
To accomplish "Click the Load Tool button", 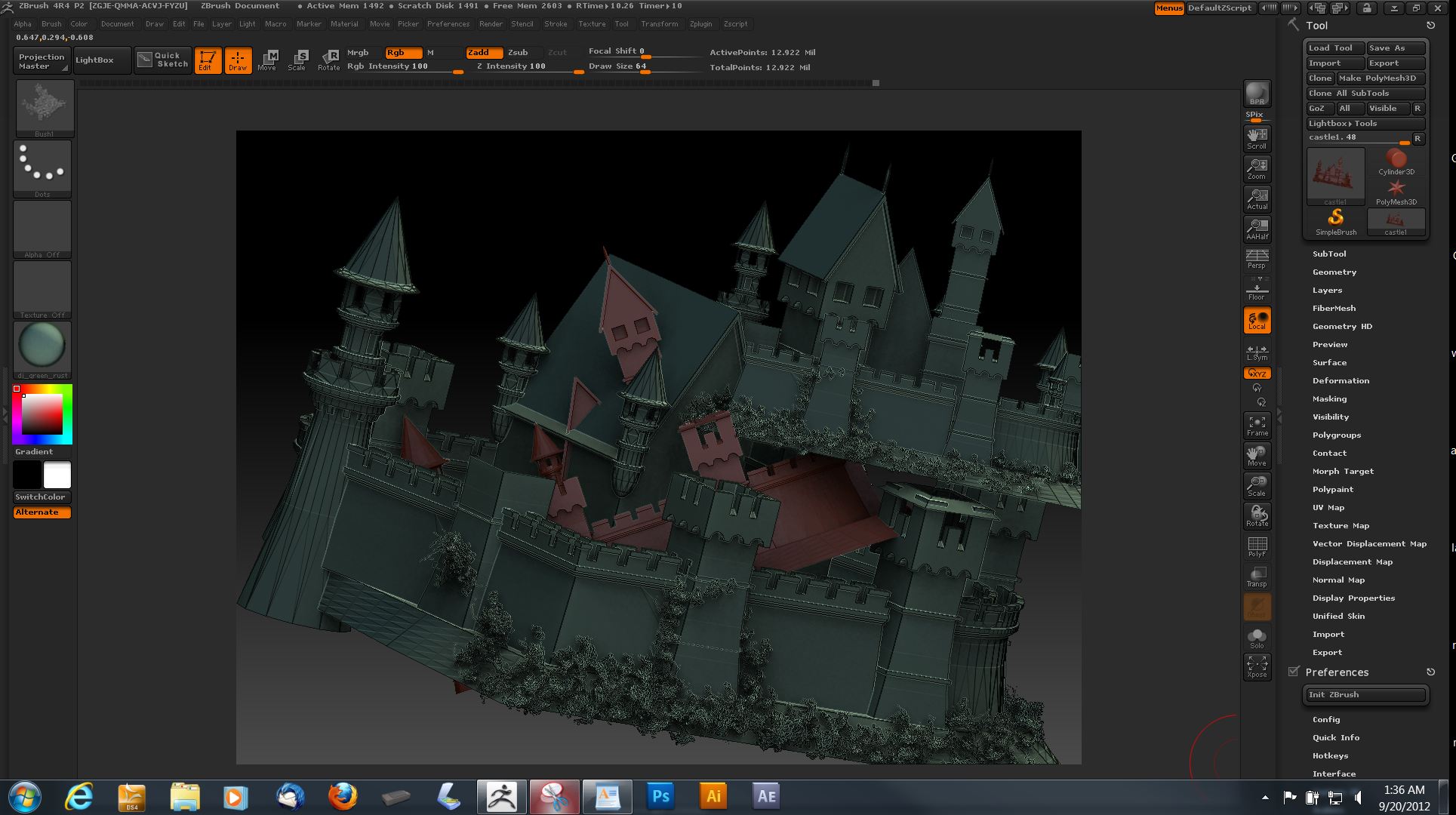I will [1334, 48].
